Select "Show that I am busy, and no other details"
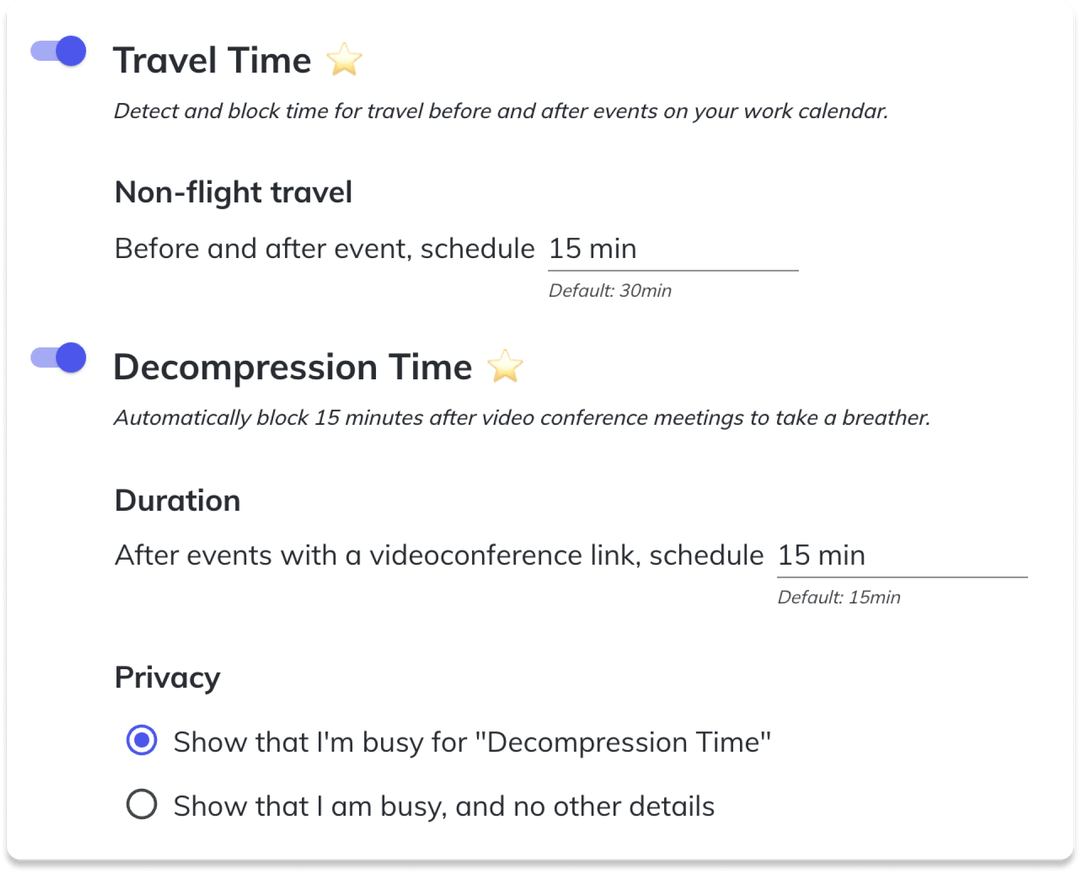 (x=143, y=805)
